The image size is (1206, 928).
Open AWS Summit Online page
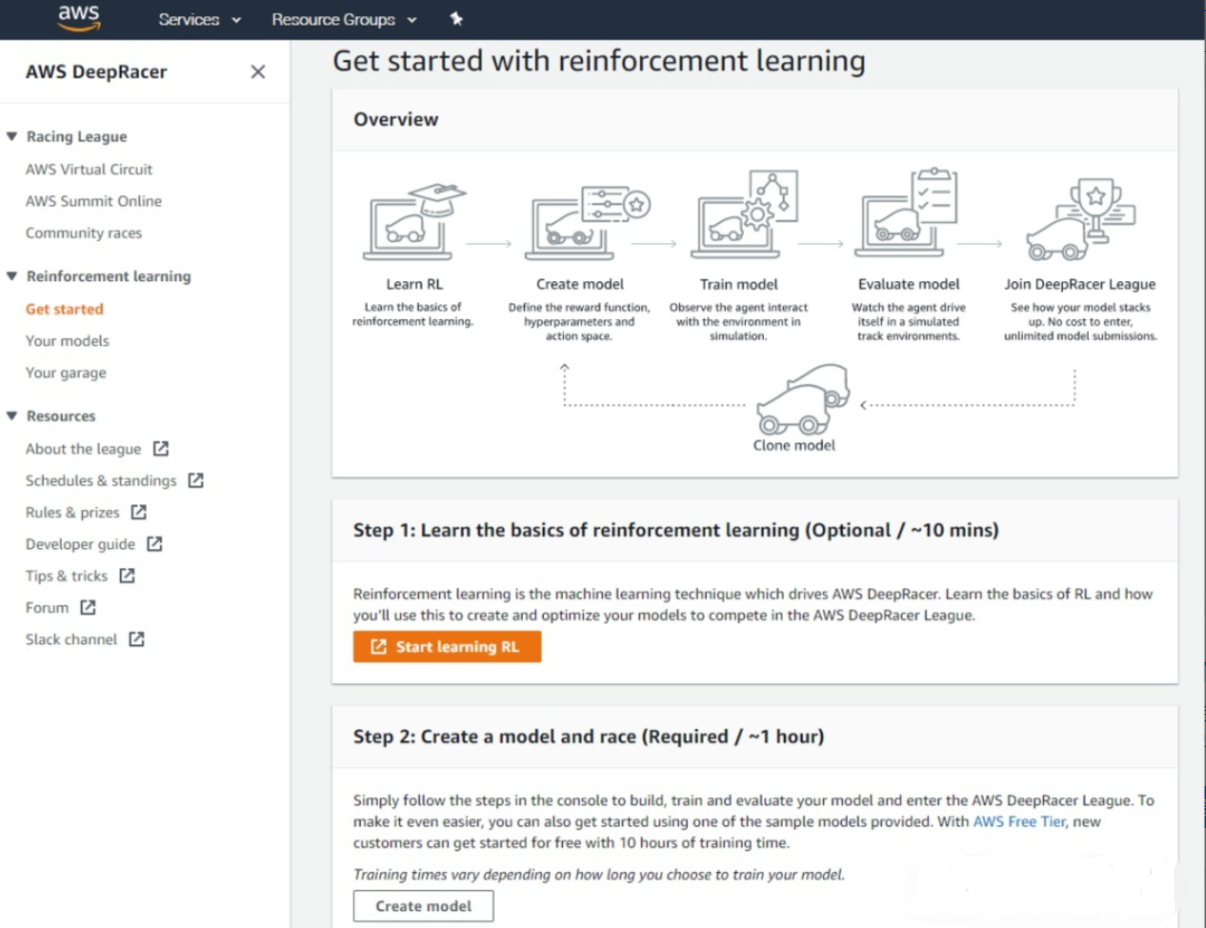[x=93, y=201]
